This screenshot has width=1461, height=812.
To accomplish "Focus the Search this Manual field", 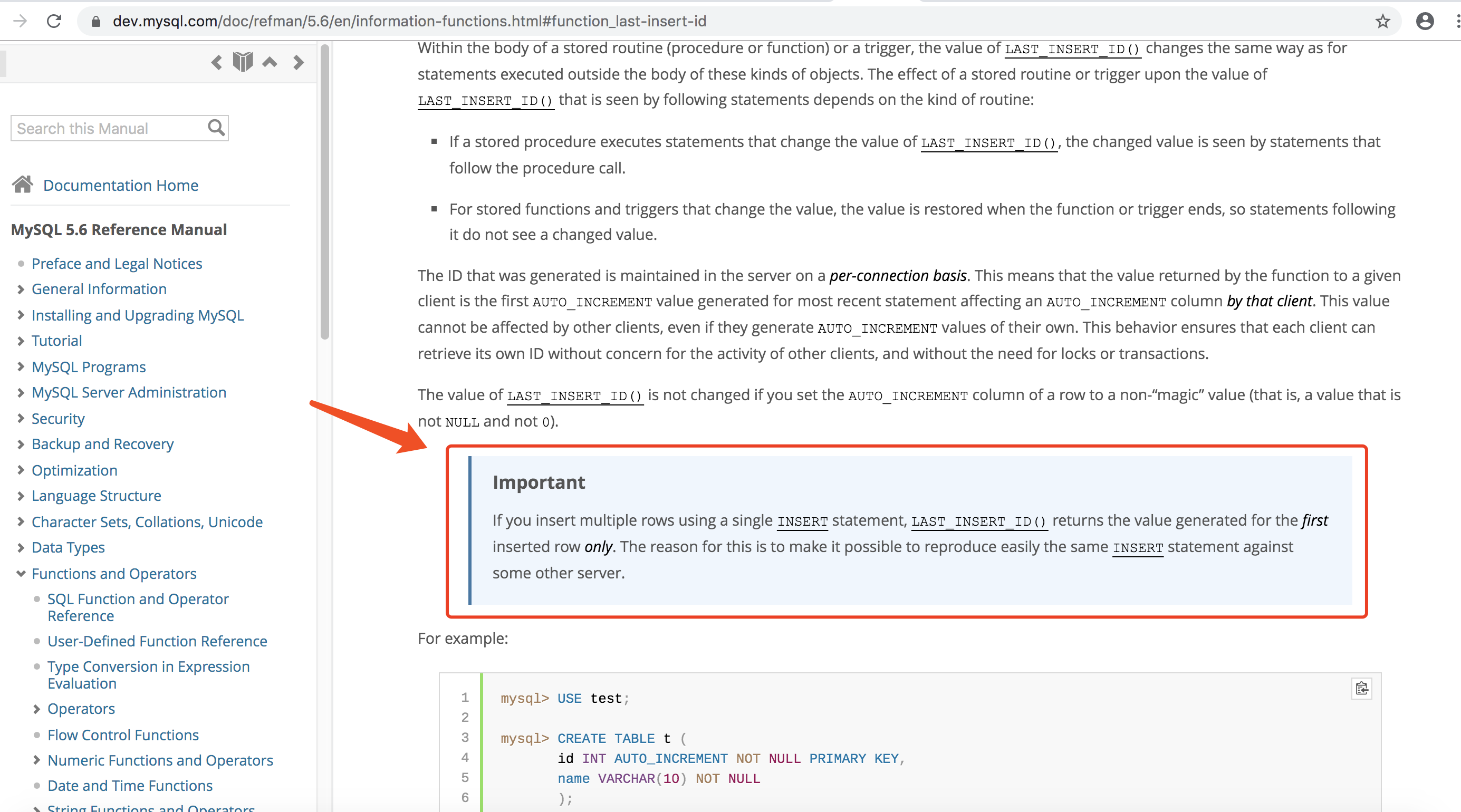I will [x=108, y=129].
